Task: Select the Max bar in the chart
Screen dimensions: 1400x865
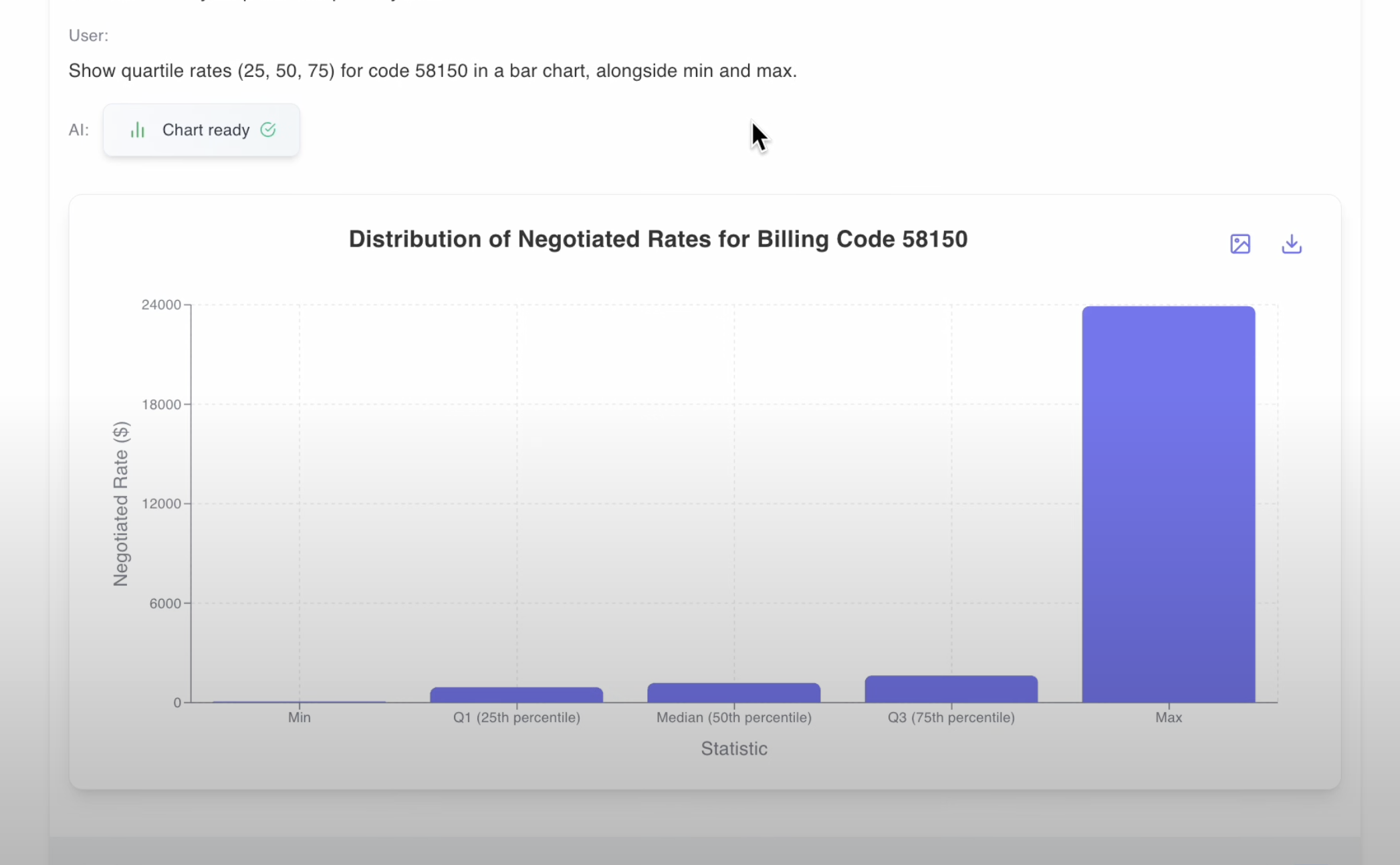Action: [x=1168, y=501]
